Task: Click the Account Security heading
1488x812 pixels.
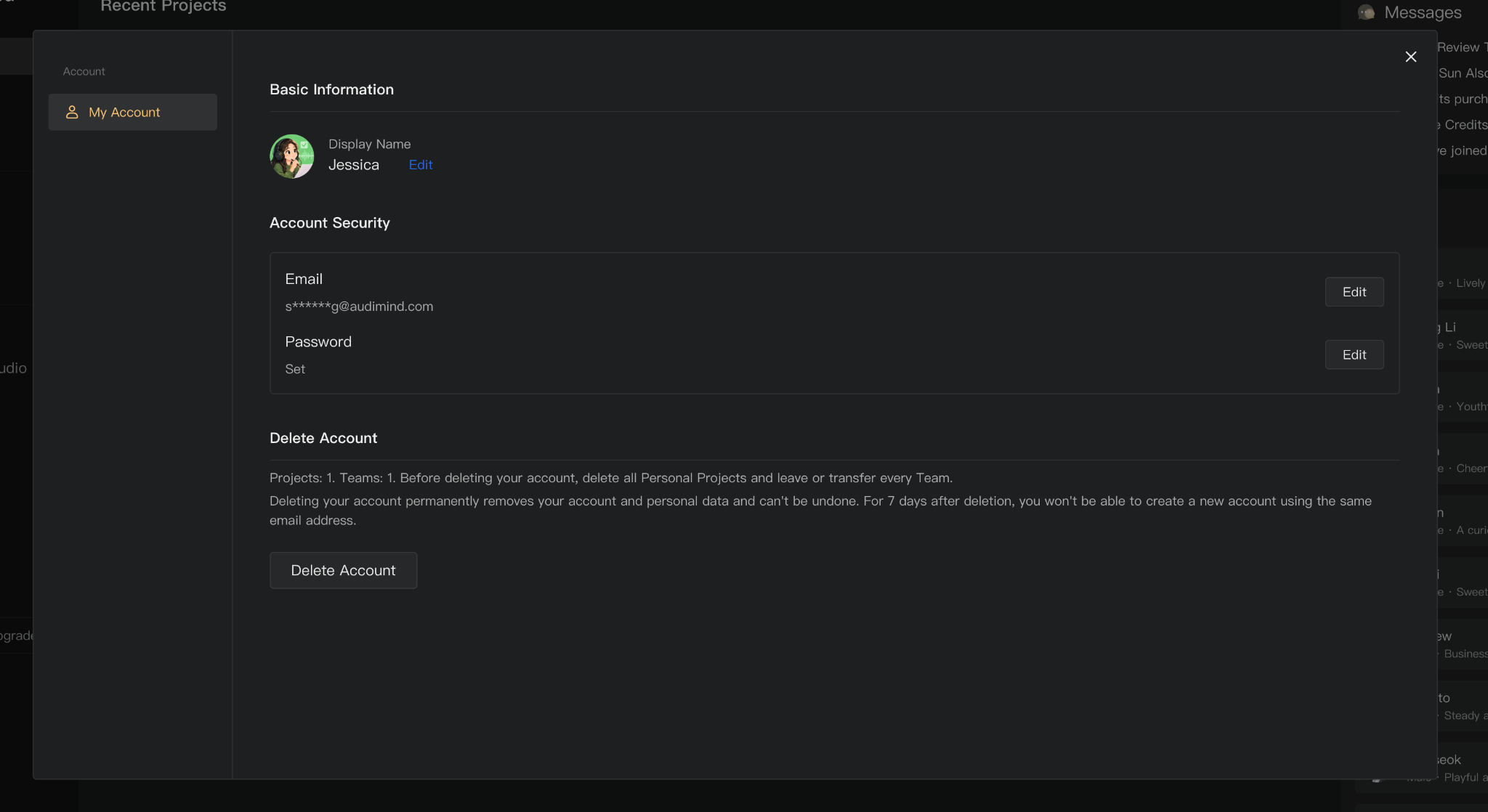Action: pyautogui.click(x=330, y=223)
